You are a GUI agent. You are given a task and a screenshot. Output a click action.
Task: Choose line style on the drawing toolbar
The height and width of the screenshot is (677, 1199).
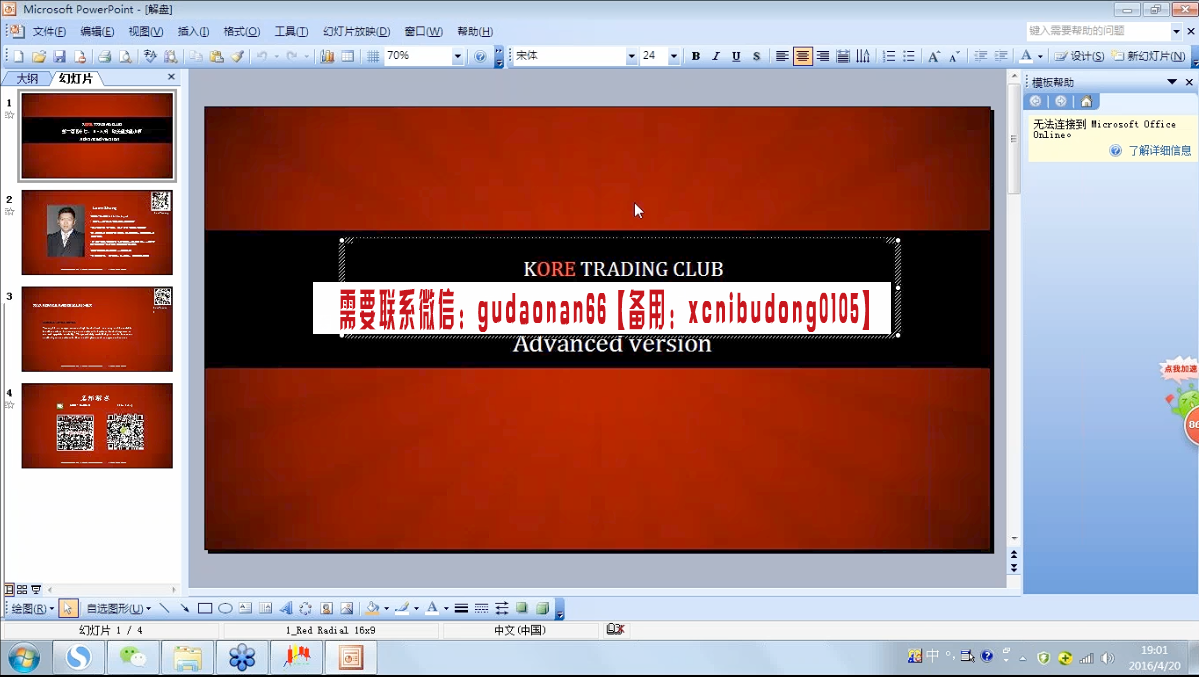(461, 608)
